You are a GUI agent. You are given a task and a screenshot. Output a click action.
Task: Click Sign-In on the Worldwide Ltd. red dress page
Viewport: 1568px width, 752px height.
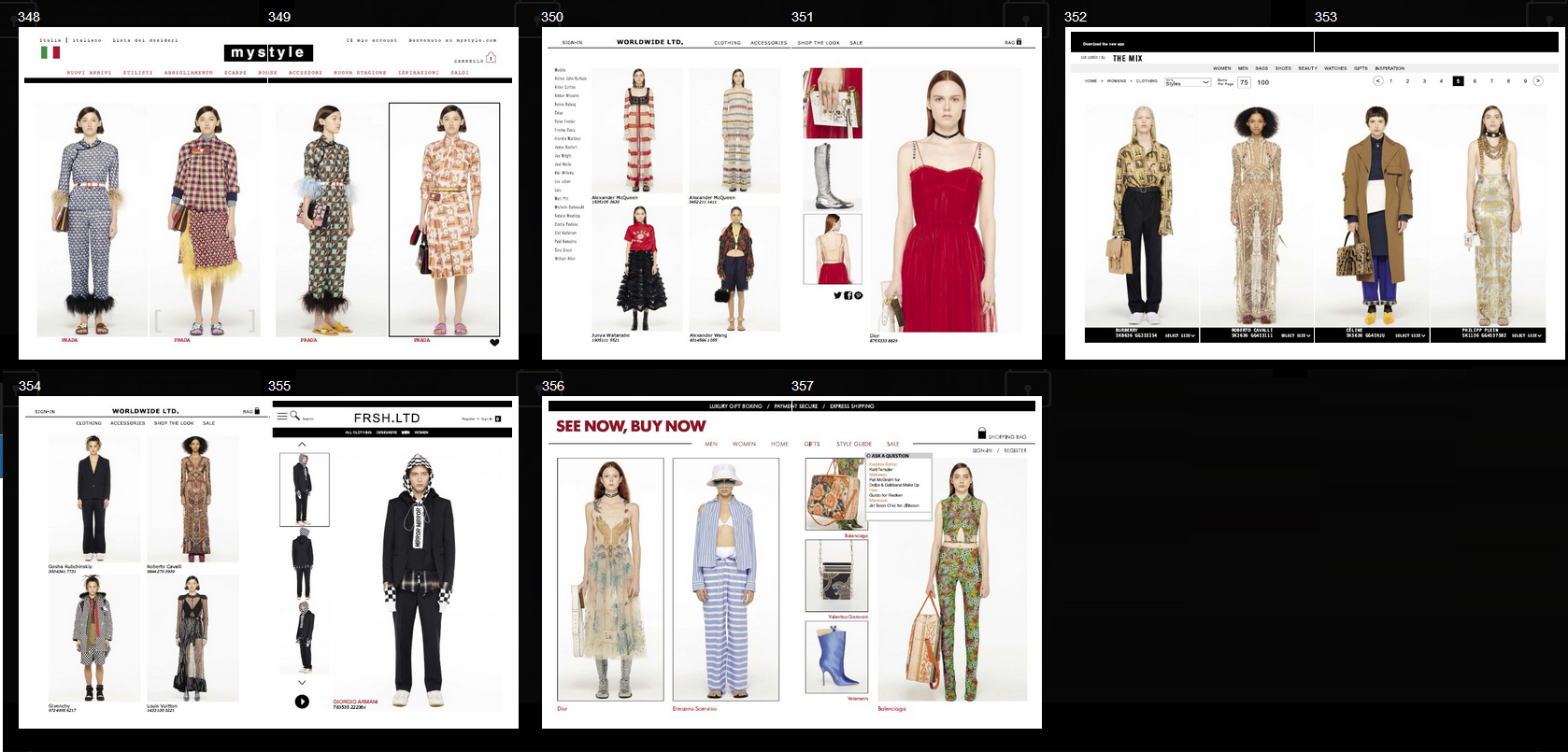(572, 43)
